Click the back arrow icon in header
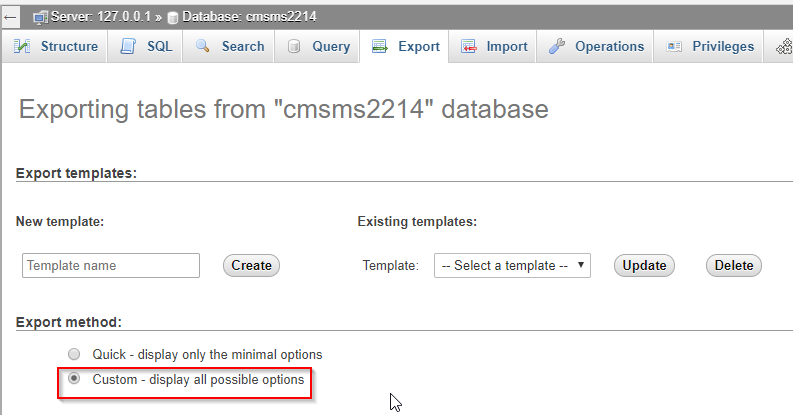This screenshot has height=415, width=793. (x=11, y=17)
